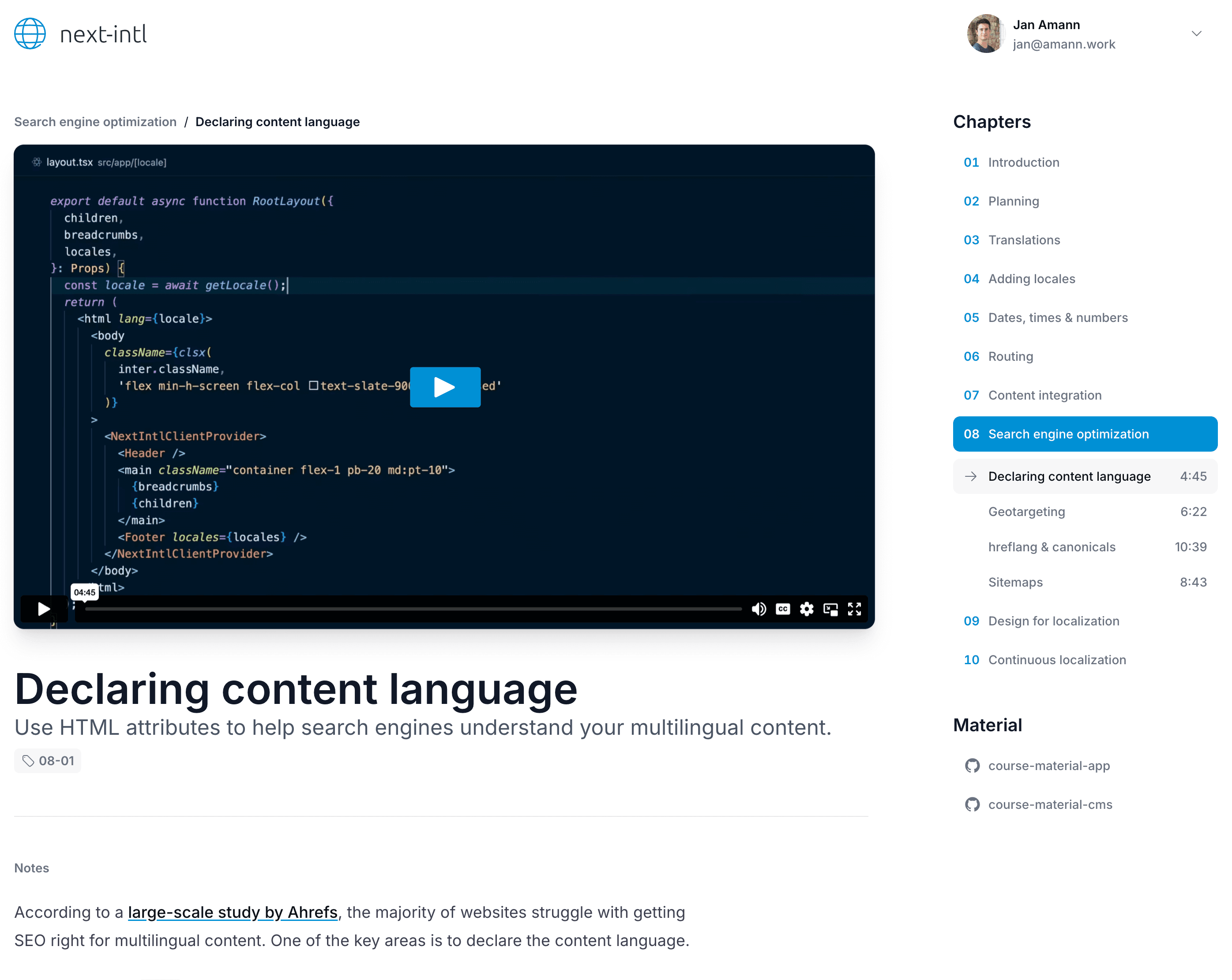The height and width of the screenshot is (980, 1232).
Task: Click the Search engine optimization breadcrumb
Action: click(x=95, y=122)
